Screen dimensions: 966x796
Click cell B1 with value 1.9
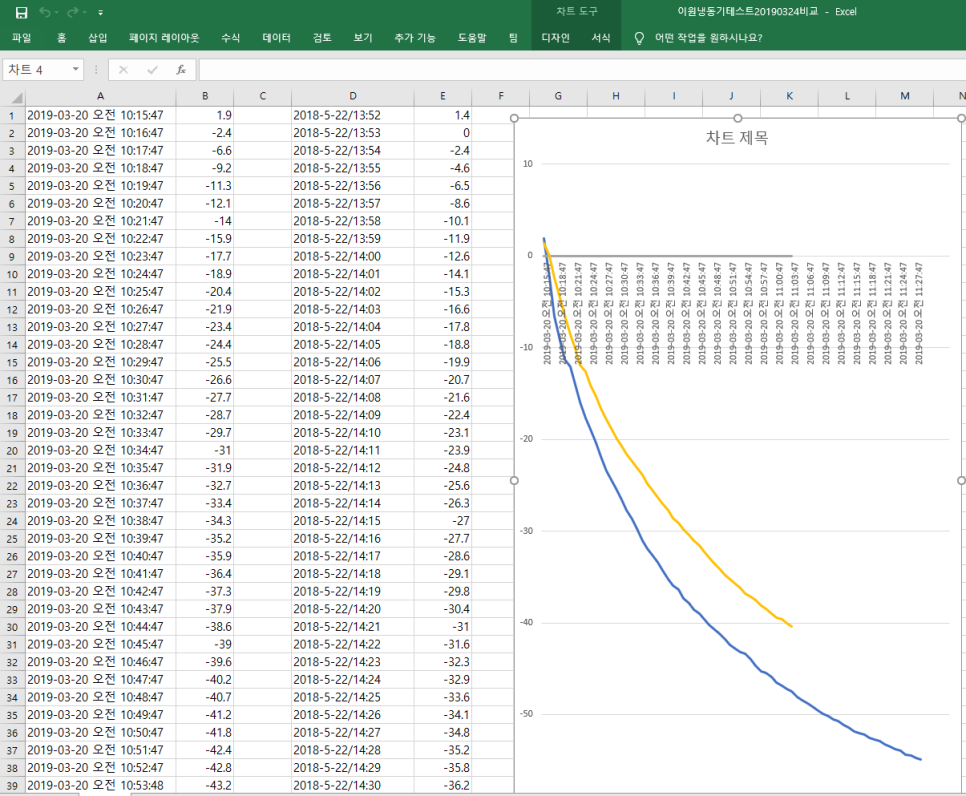(205, 115)
